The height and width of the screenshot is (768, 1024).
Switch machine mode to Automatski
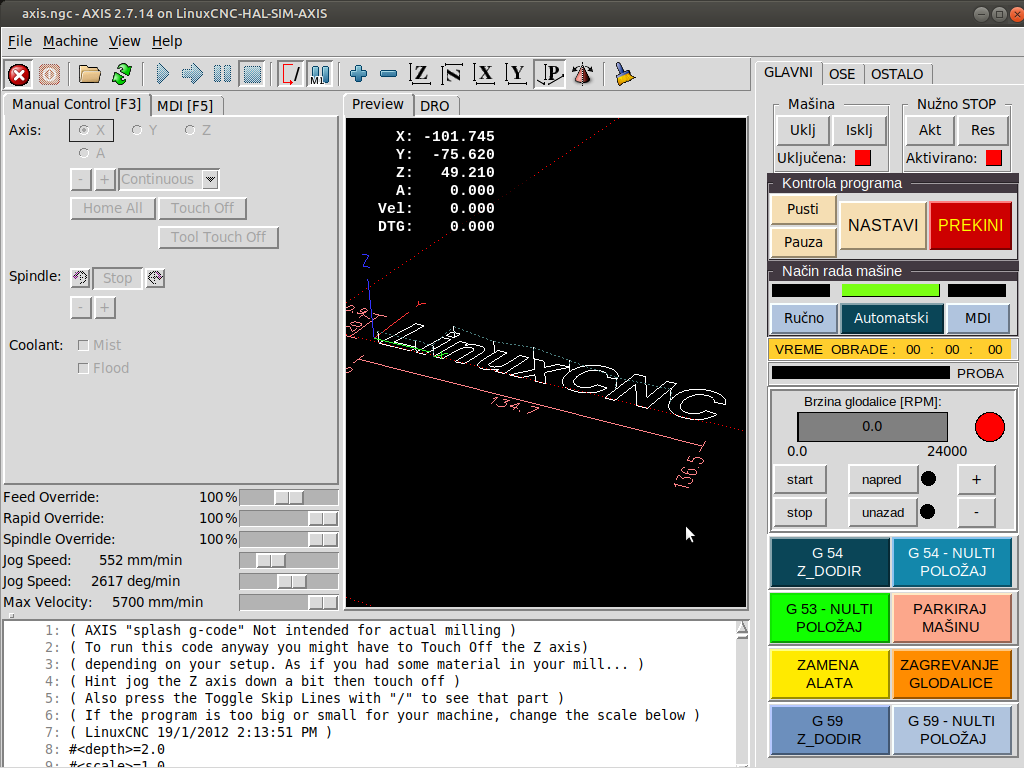click(x=891, y=318)
